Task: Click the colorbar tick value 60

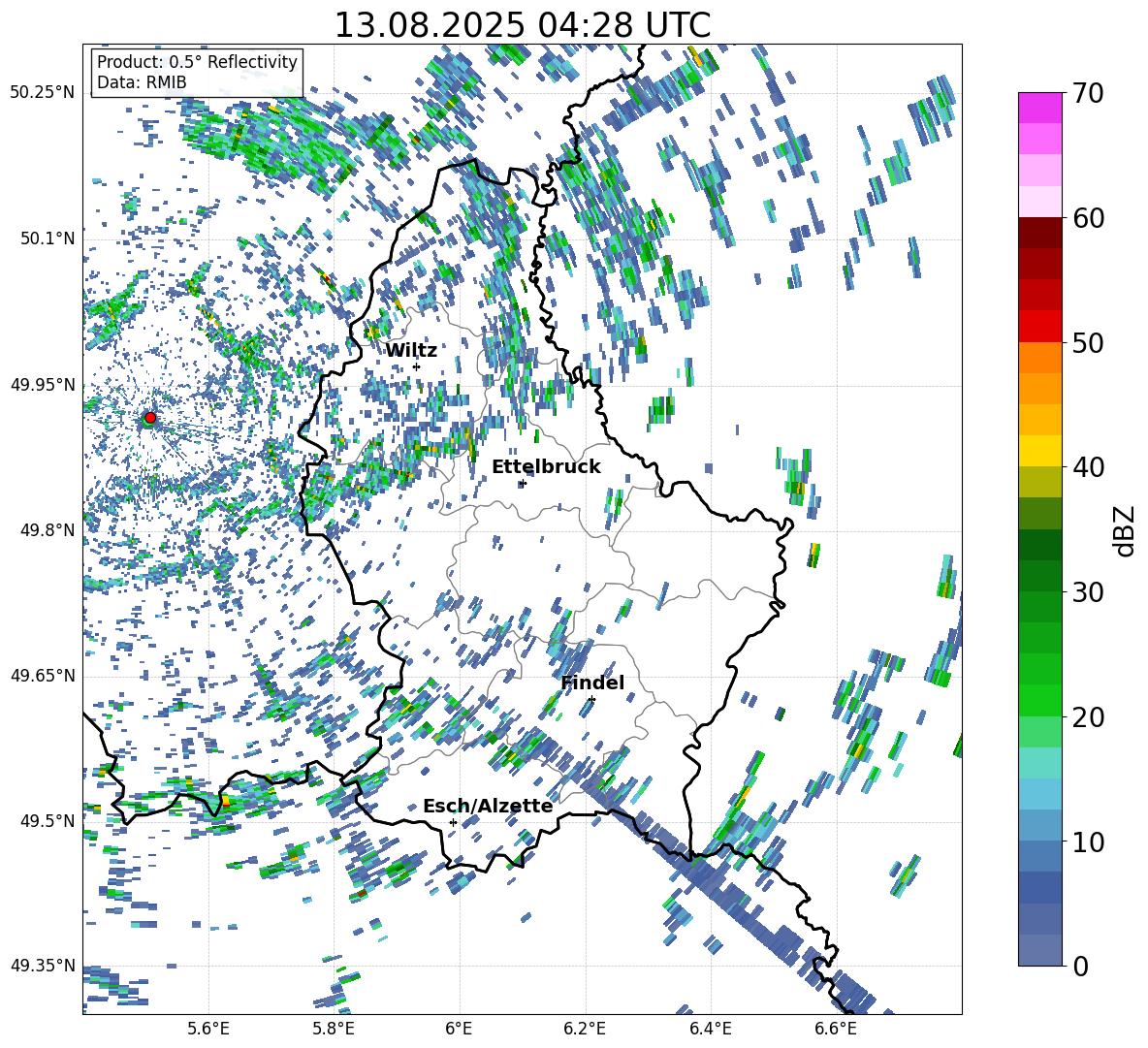Action: pos(1088,218)
